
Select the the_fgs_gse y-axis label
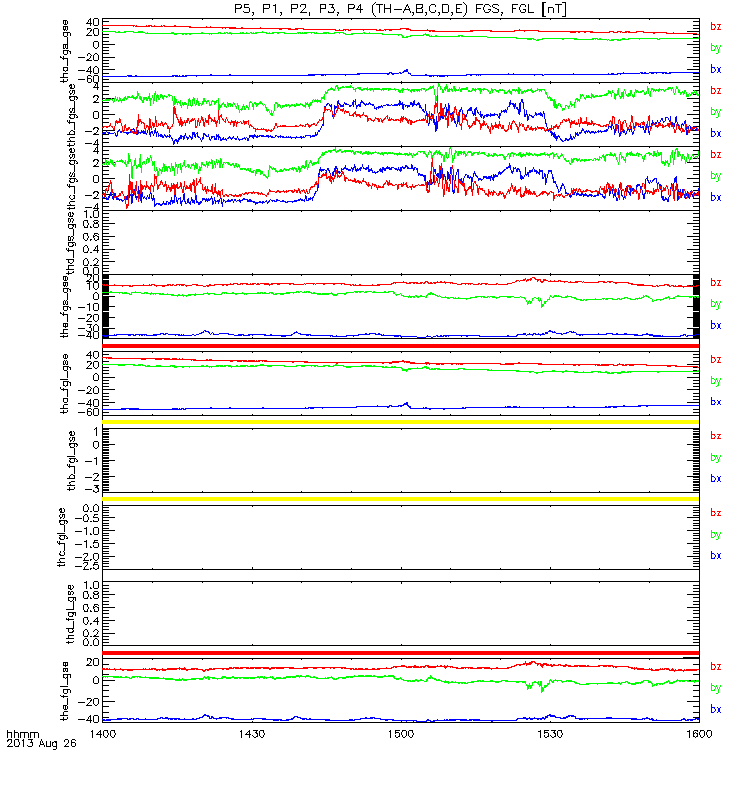click(x=64, y=307)
